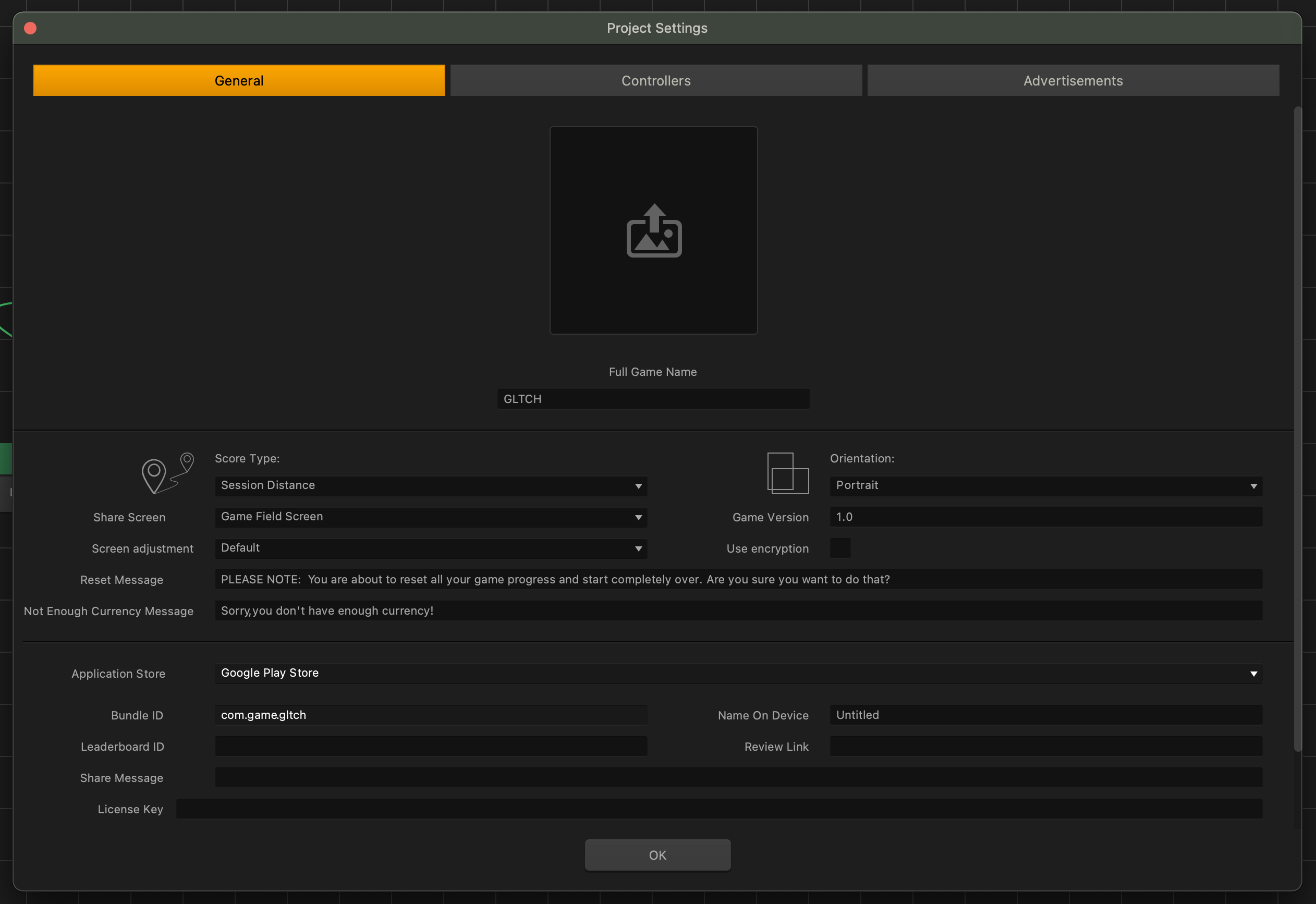Click into the Game Version field
The image size is (1316, 904).
pyautogui.click(x=1045, y=517)
